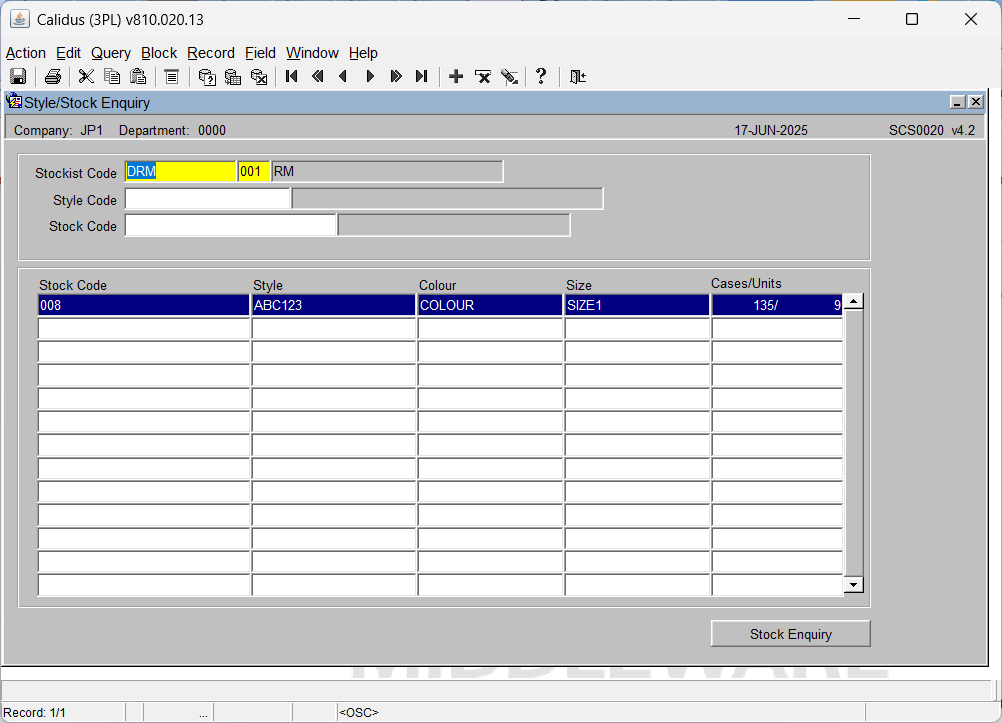Go to next record arrow icon
Image resolution: width=1002 pixels, height=723 pixels.
click(369, 77)
